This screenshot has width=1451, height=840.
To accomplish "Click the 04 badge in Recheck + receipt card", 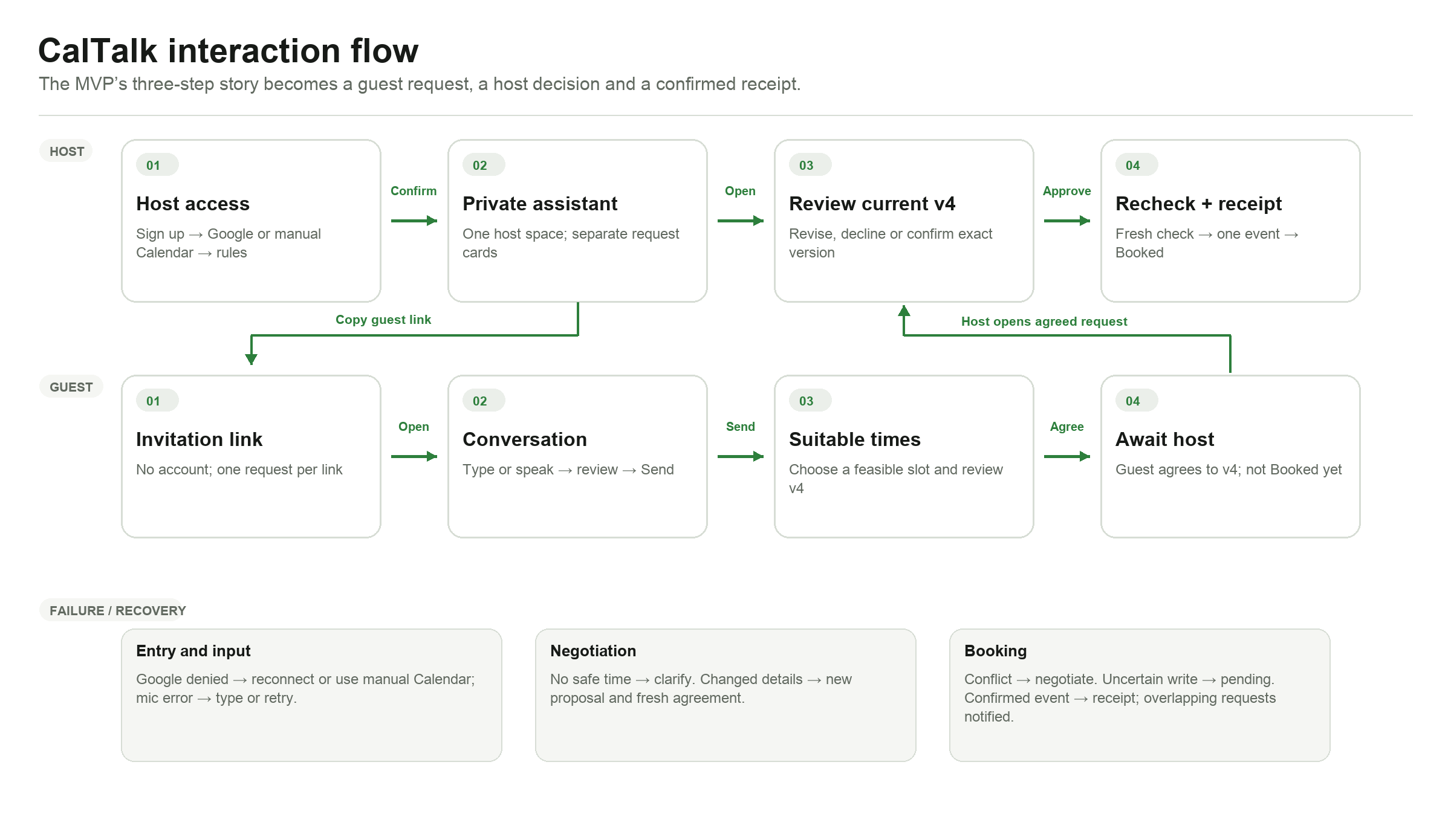I will click(1137, 165).
